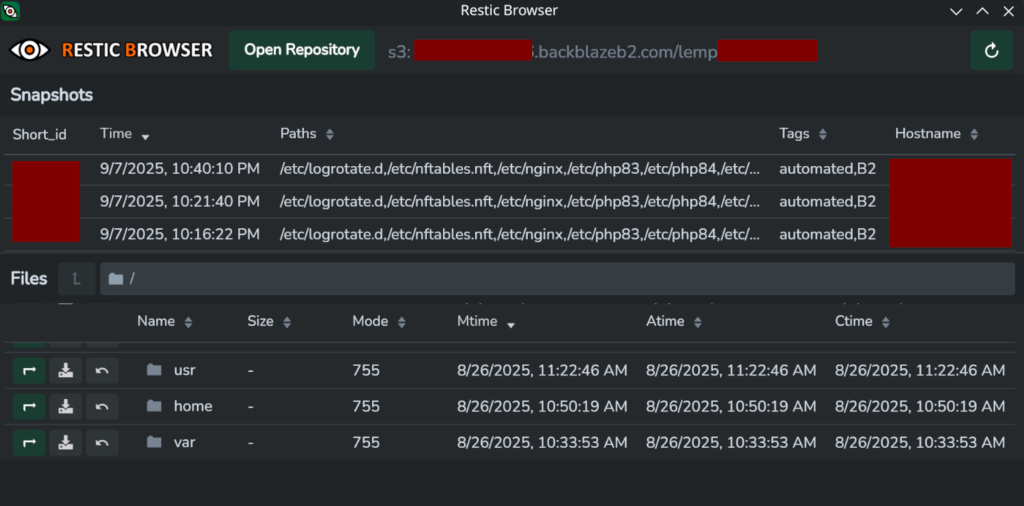
Task: Click the folder icon next to home
Action: tap(154, 406)
